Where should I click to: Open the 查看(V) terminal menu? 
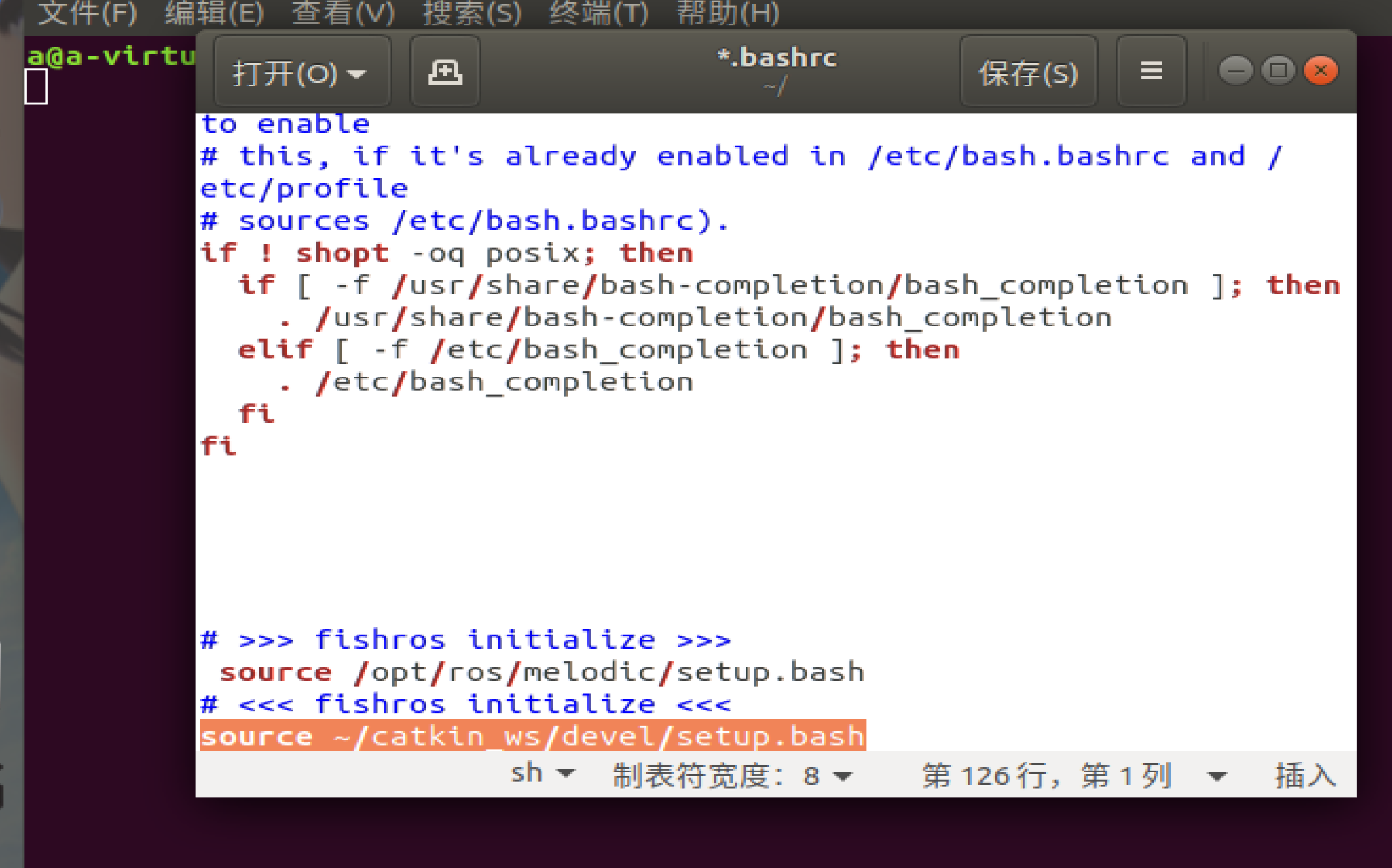[x=343, y=13]
